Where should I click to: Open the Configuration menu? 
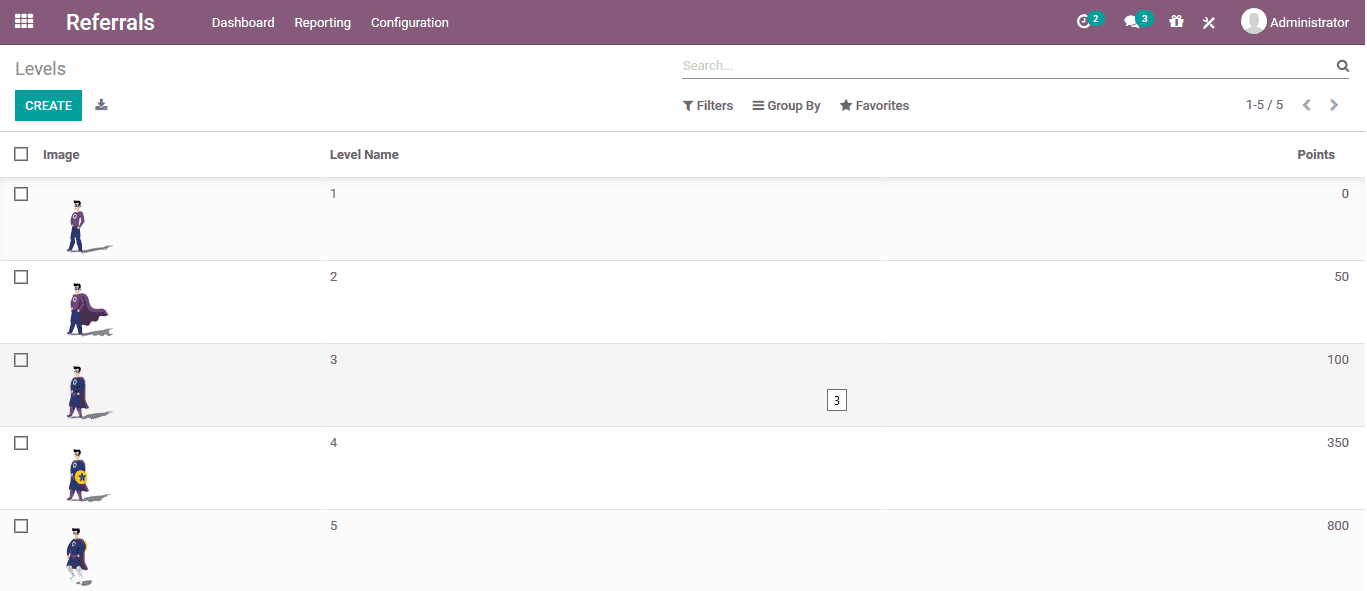410,22
